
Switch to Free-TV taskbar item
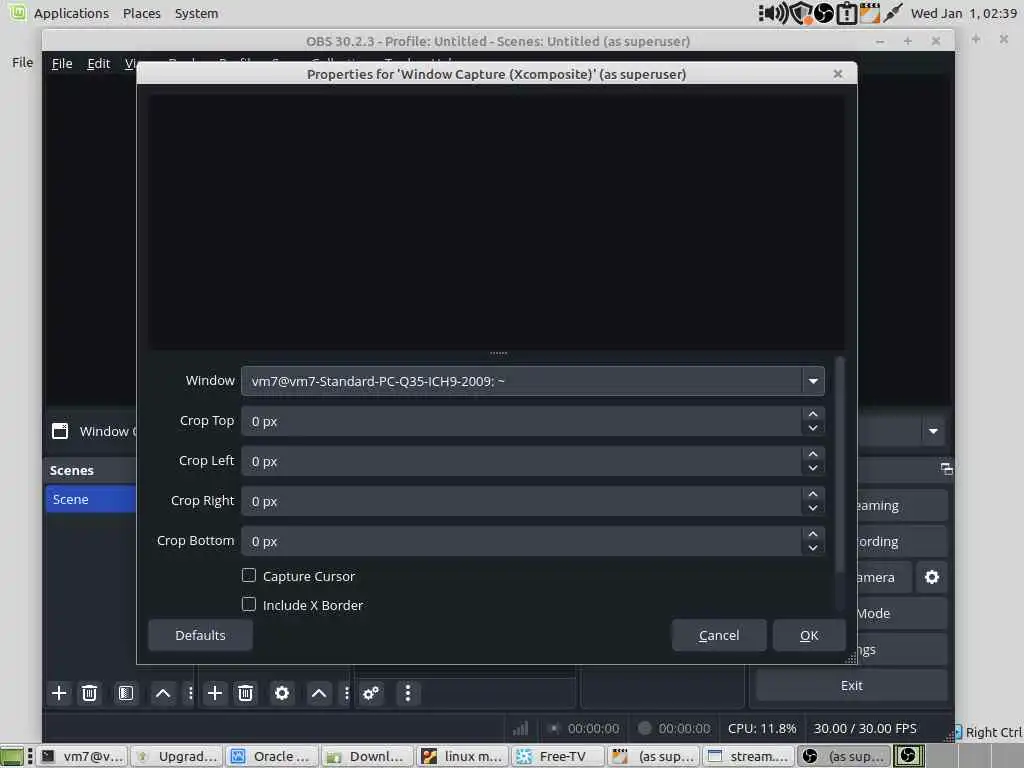(x=557, y=756)
